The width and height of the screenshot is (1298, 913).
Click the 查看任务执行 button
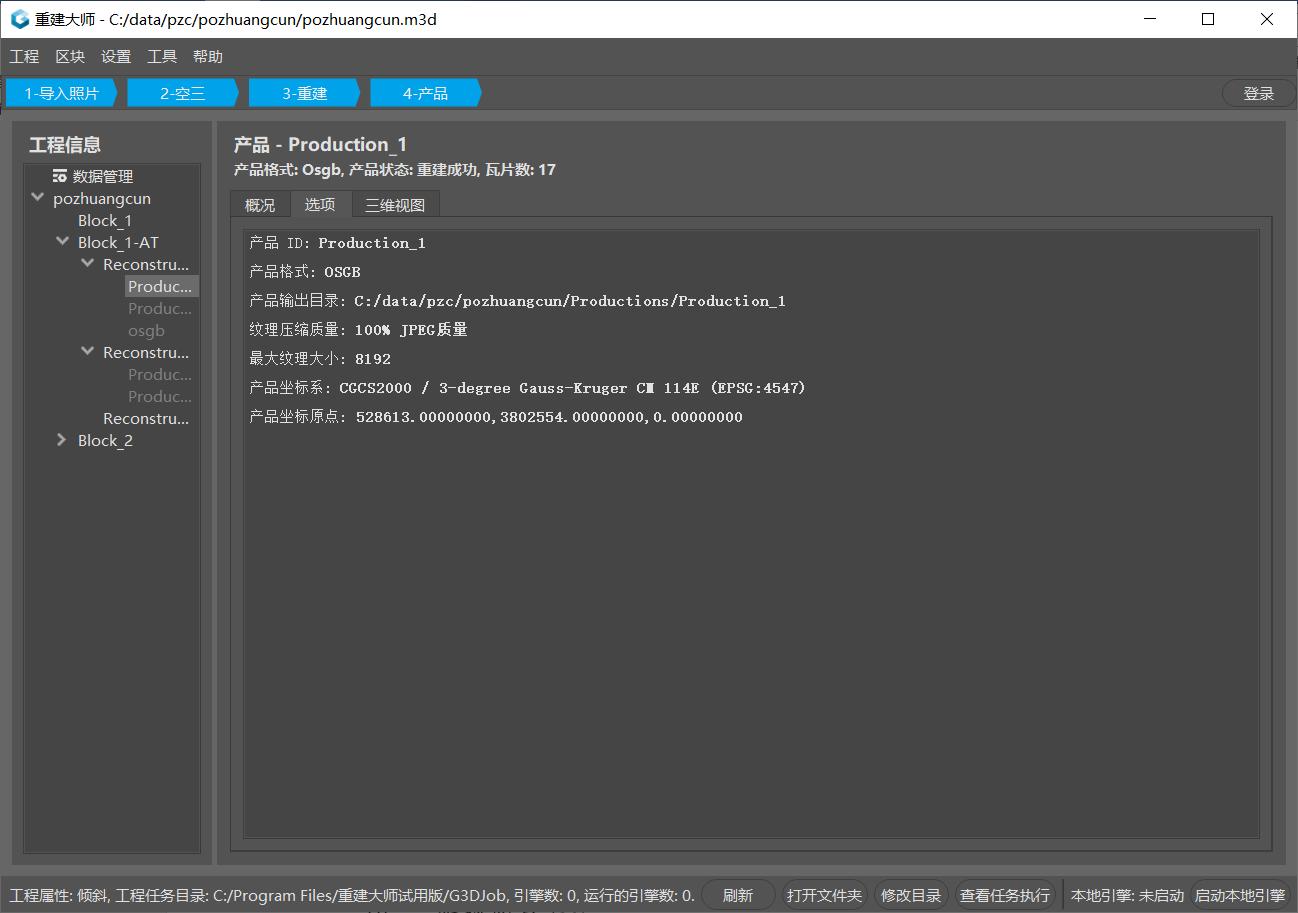click(x=1005, y=895)
